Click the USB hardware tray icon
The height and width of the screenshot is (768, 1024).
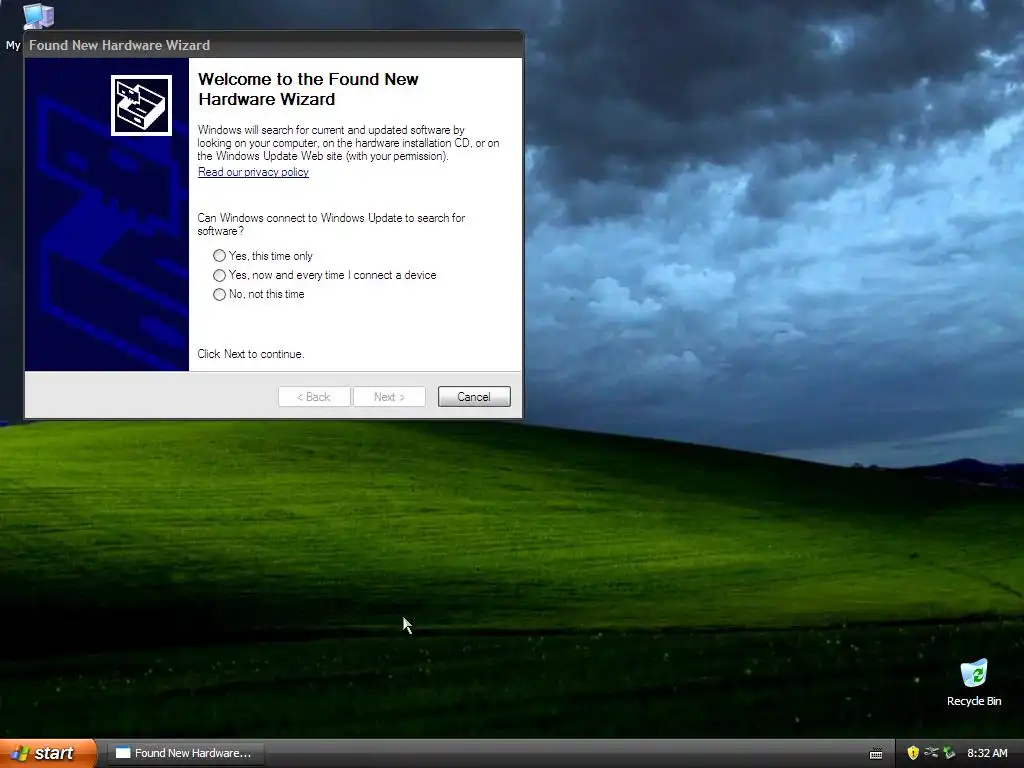931,753
